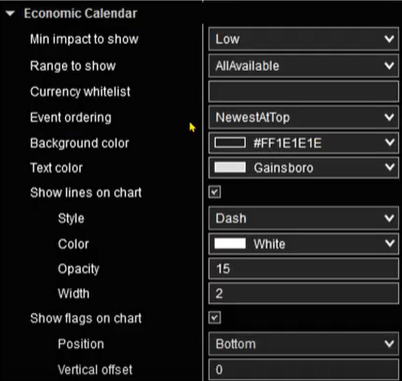The width and height of the screenshot is (402, 381).
Task: Collapse the Economic Calendar section
Action: tap(10, 14)
